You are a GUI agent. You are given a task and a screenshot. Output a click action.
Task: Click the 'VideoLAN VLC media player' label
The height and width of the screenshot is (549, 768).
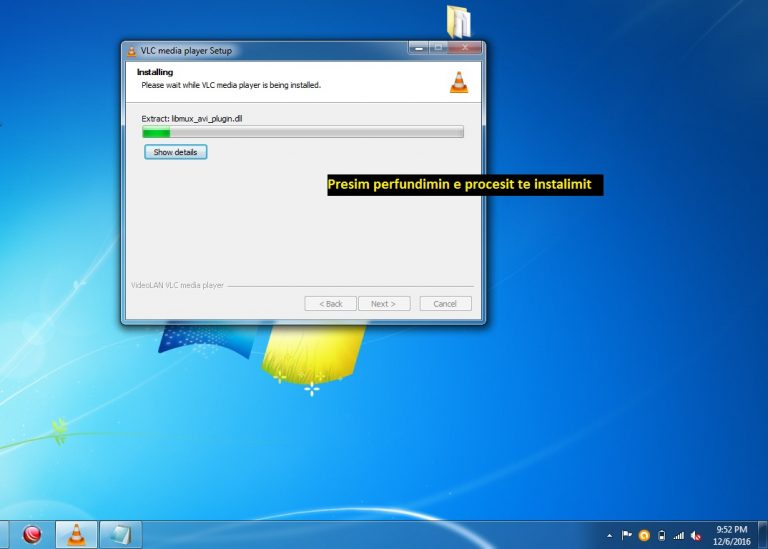tap(177, 285)
